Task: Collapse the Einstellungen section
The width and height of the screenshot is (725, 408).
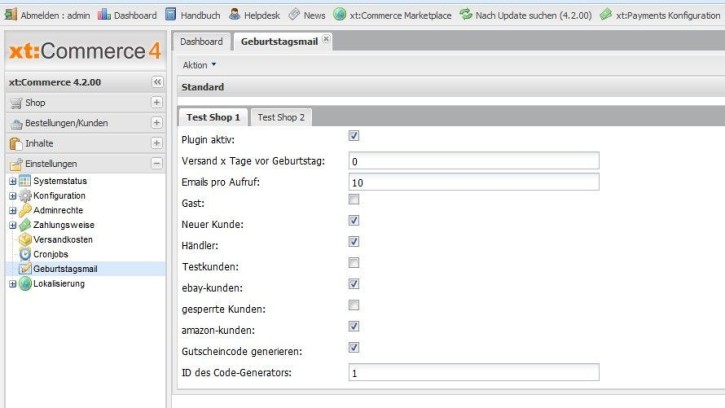Action: [x=157, y=163]
